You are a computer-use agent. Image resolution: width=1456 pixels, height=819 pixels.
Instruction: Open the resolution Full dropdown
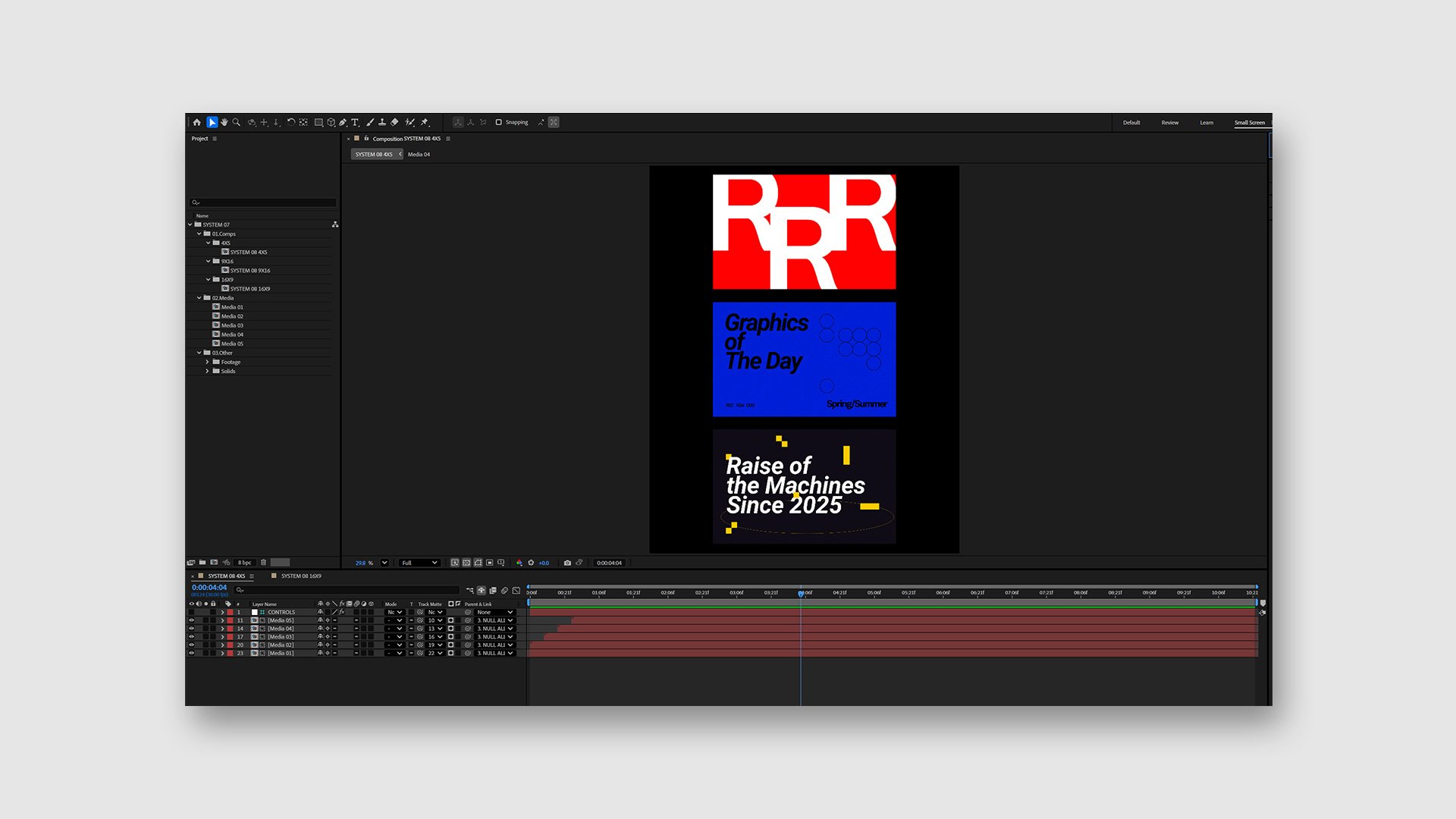pyautogui.click(x=419, y=563)
